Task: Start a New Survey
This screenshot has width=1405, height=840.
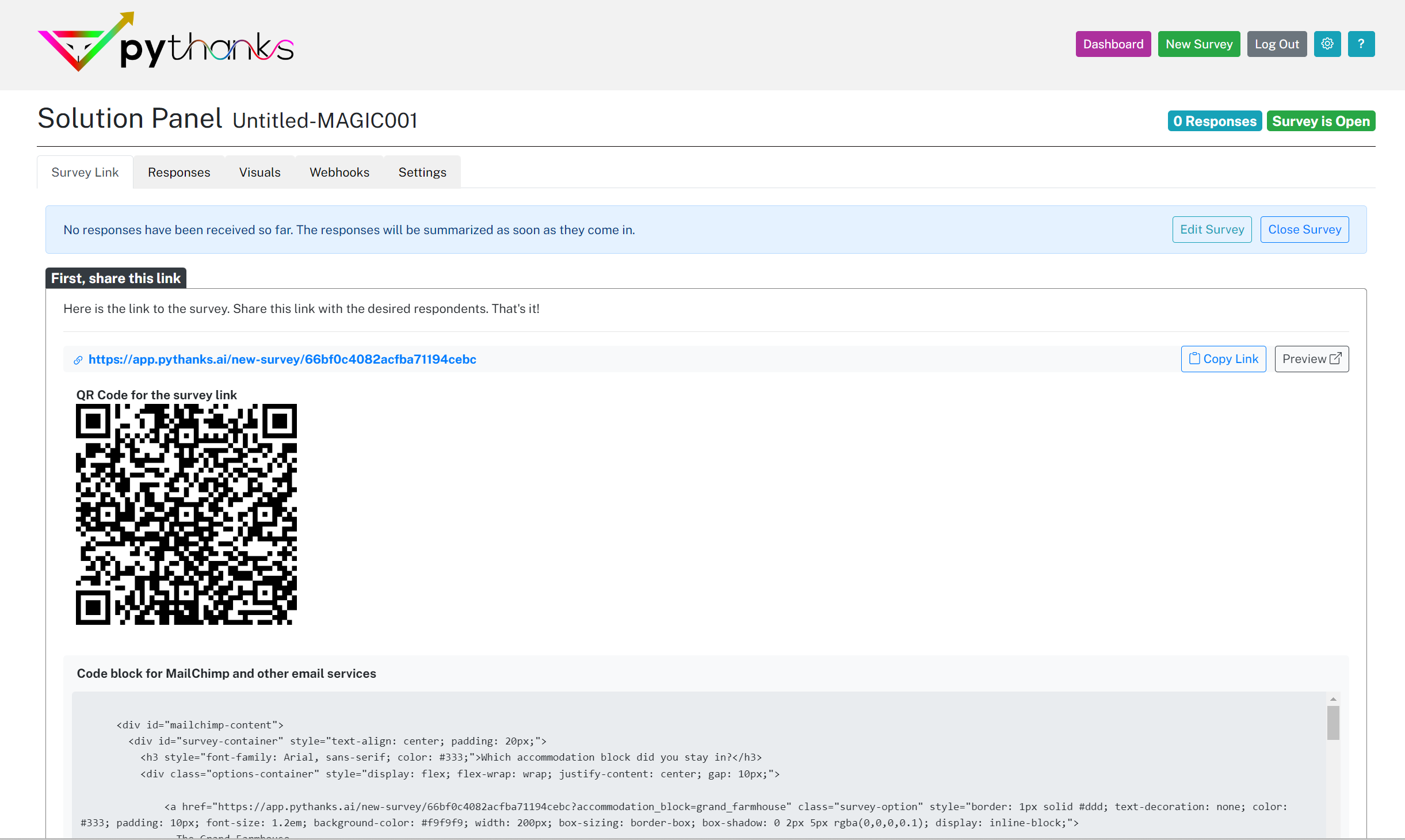Action: click(x=1198, y=44)
